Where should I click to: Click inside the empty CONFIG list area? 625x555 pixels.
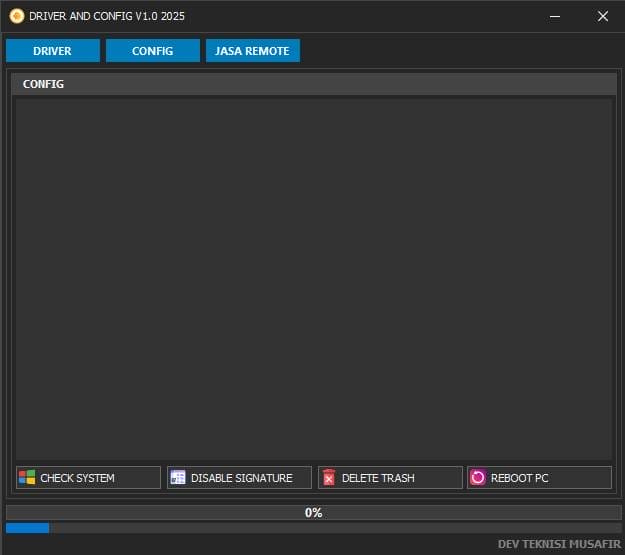(x=313, y=278)
